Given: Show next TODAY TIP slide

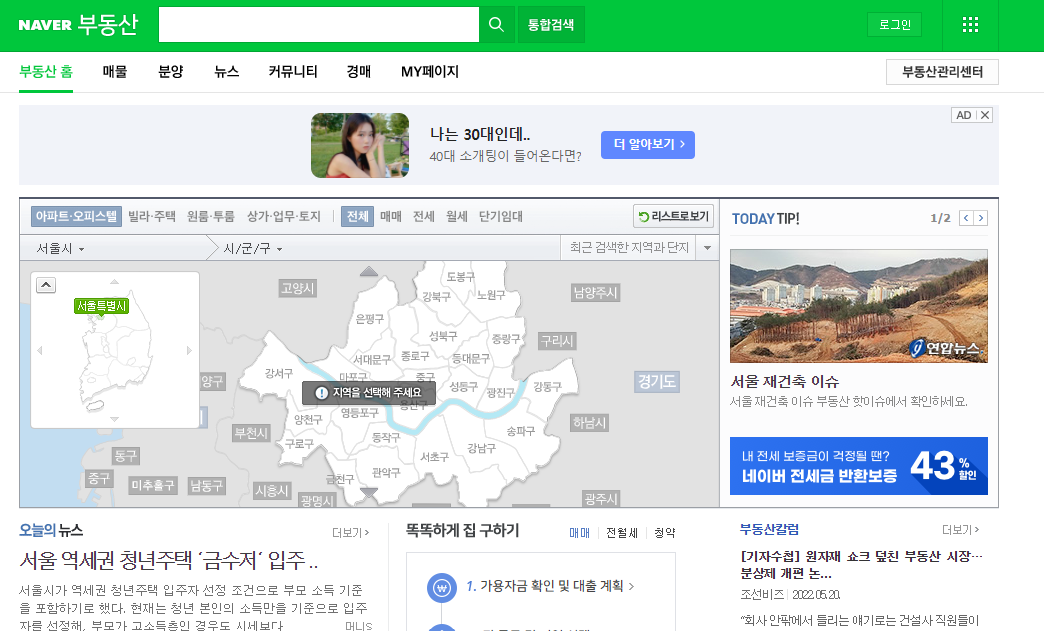Looking at the screenshot, I should click(981, 218).
